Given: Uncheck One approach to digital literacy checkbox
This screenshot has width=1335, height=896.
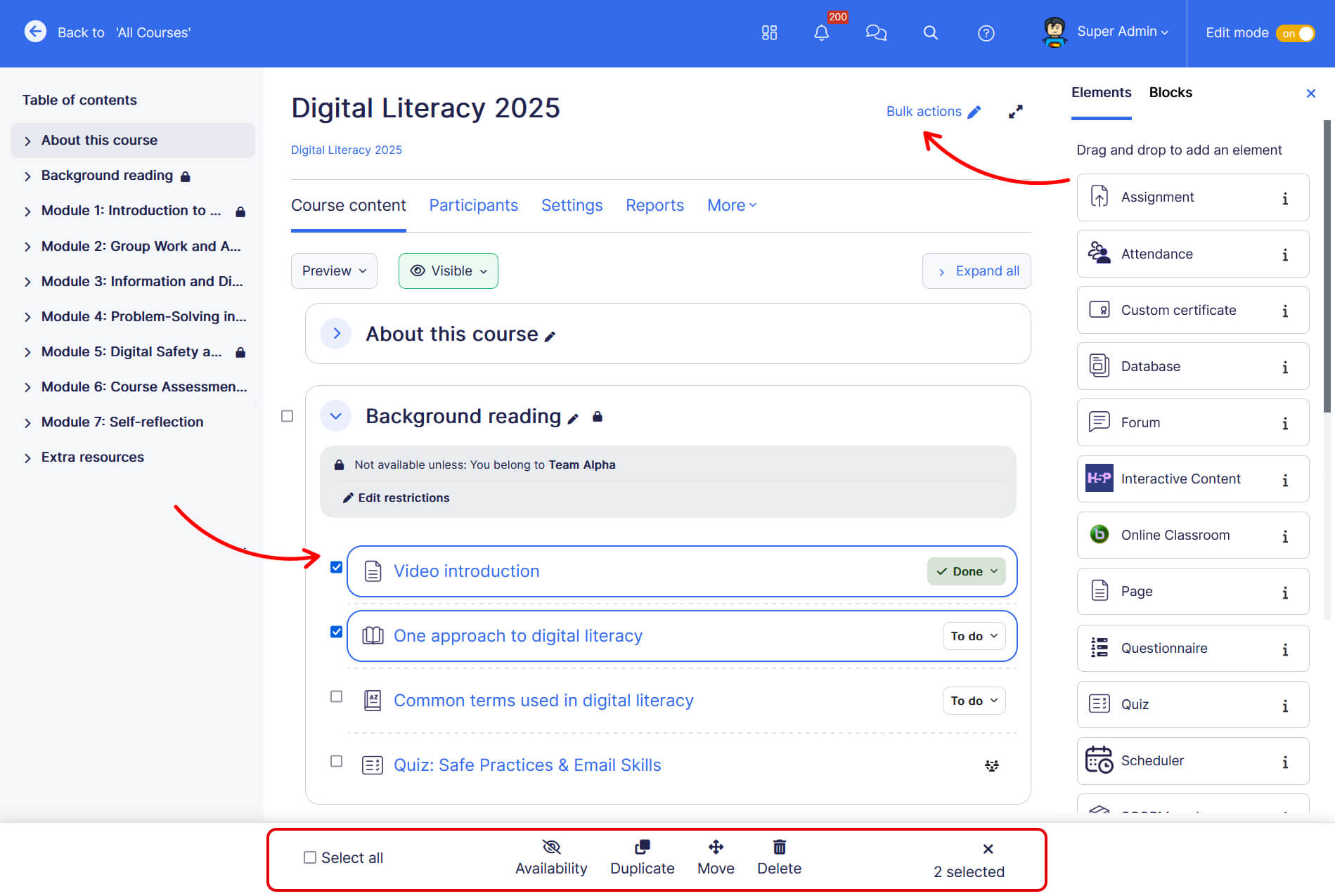Looking at the screenshot, I should (336, 632).
